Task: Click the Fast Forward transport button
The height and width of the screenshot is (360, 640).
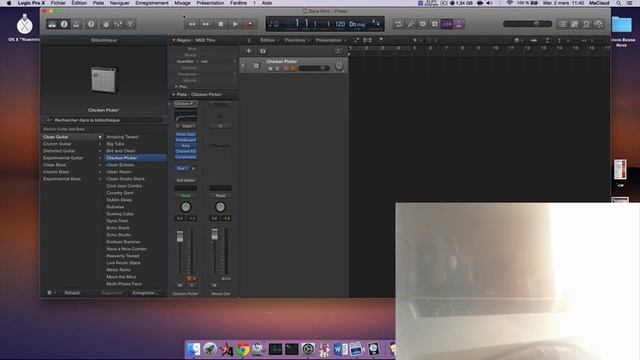Action: click(x=206, y=24)
